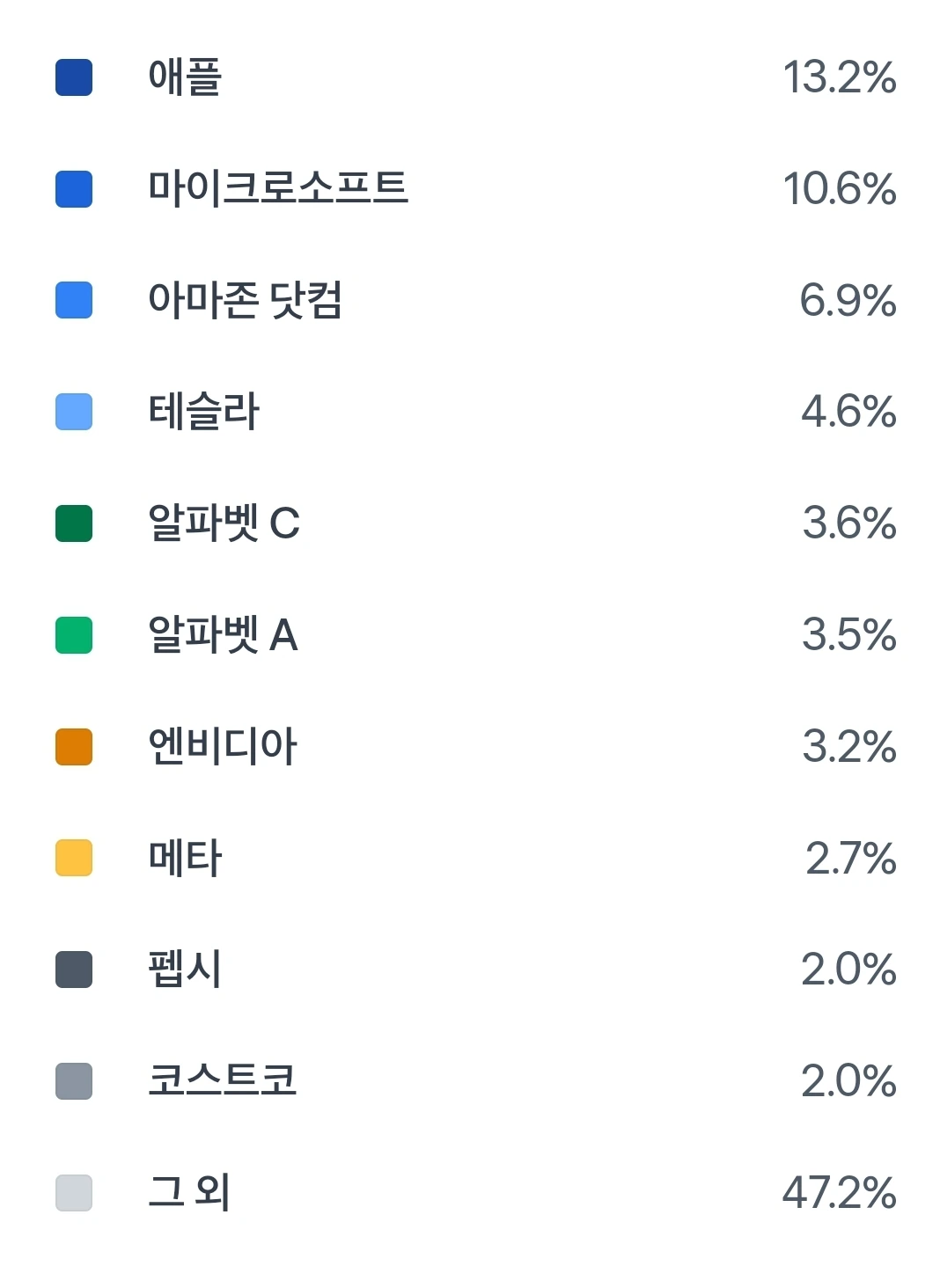
Task: Click the 아마존 닷컴 color swatch
Action: (74, 300)
